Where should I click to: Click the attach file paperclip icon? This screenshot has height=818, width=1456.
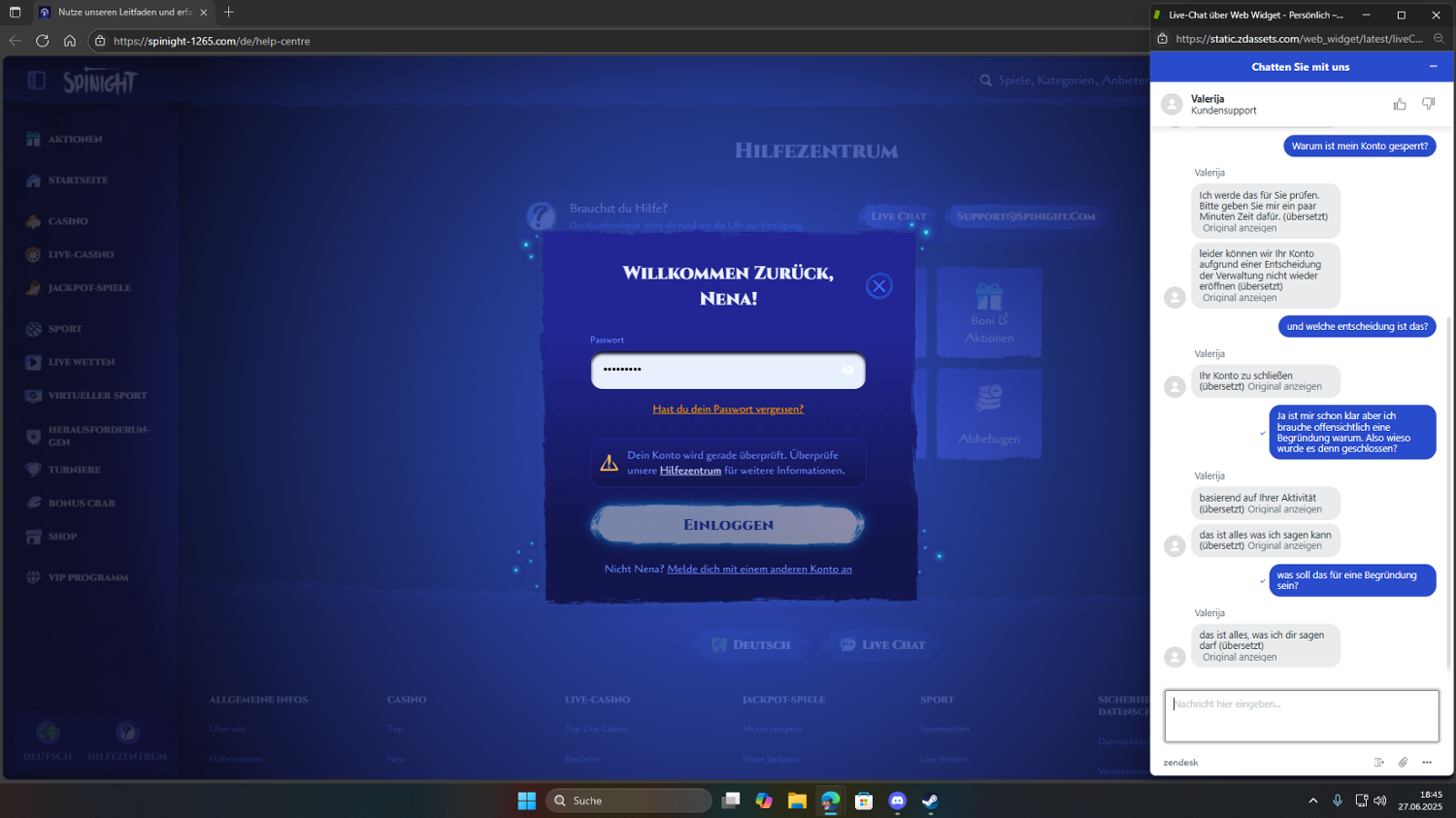(x=1403, y=763)
